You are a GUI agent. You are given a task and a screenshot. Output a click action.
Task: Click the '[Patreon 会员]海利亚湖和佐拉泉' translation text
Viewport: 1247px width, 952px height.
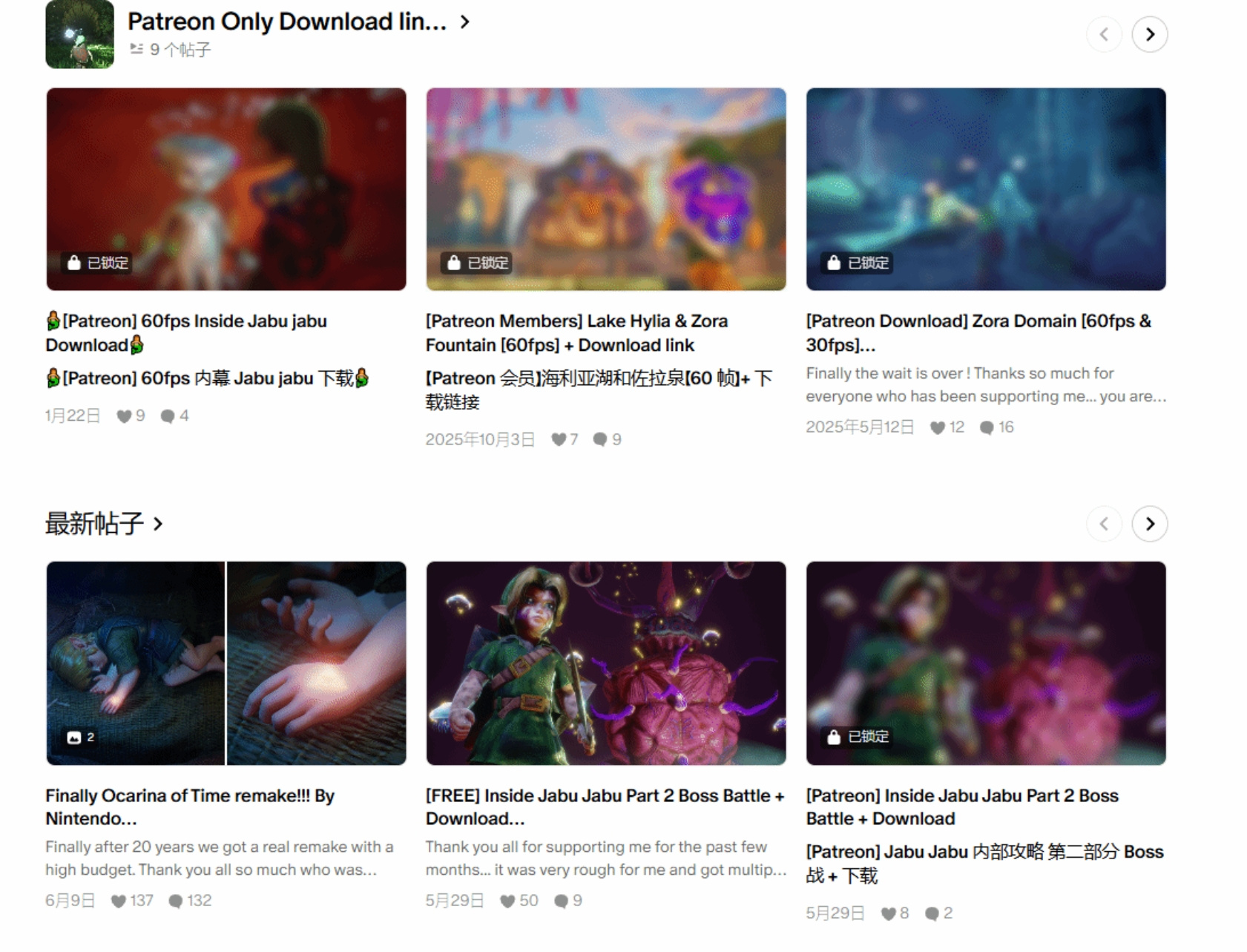pyautogui.click(x=599, y=390)
